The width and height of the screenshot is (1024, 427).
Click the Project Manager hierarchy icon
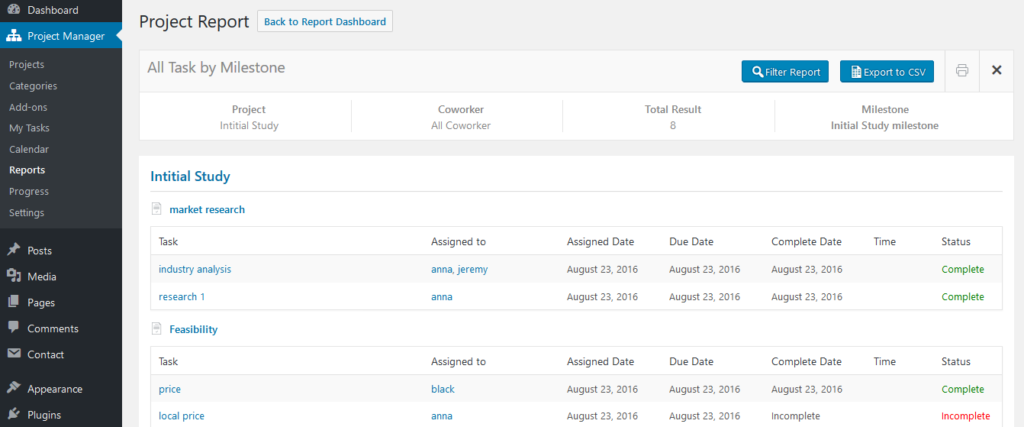(13, 37)
